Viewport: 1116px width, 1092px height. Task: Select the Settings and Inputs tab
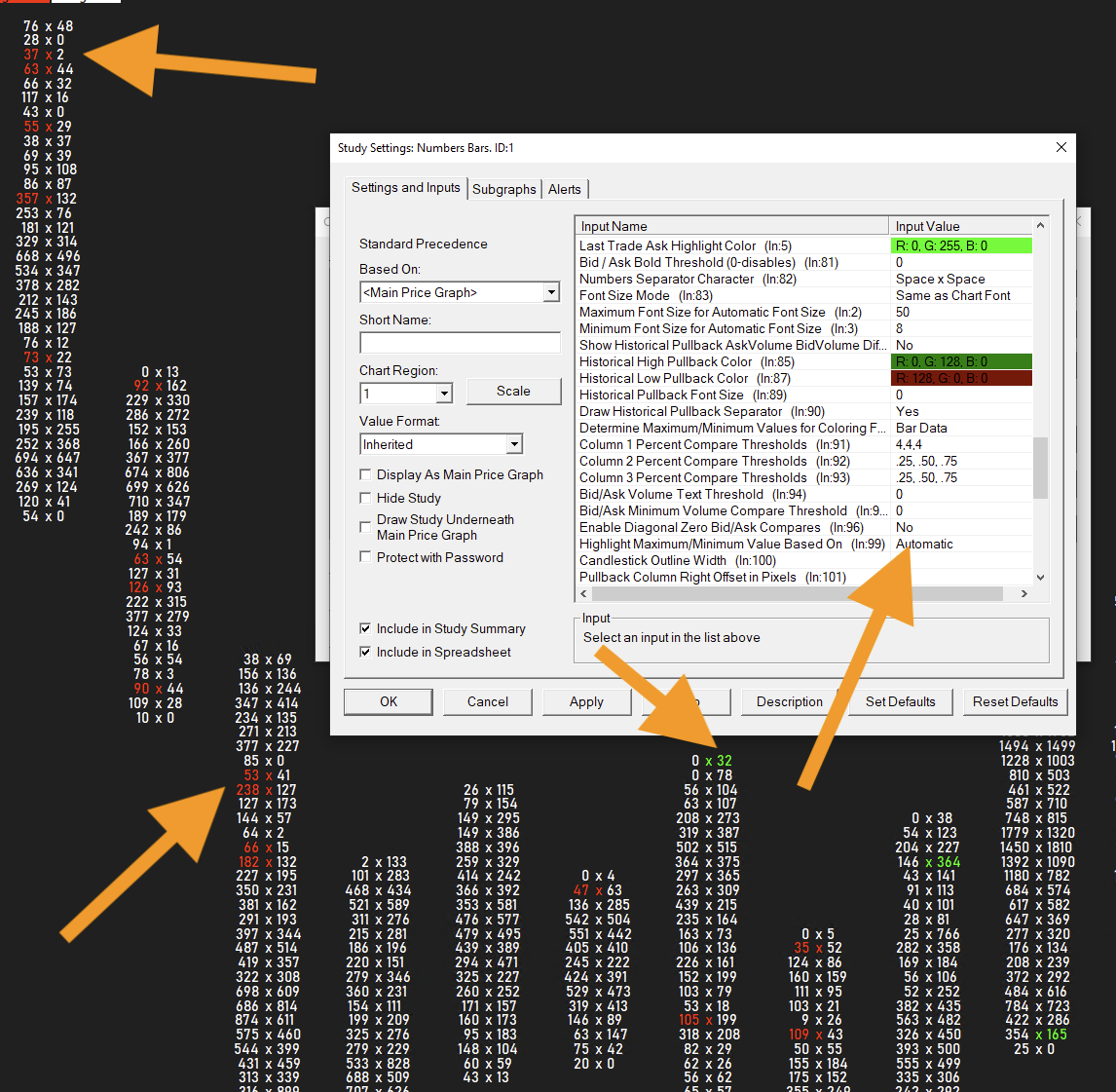(406, 188)
